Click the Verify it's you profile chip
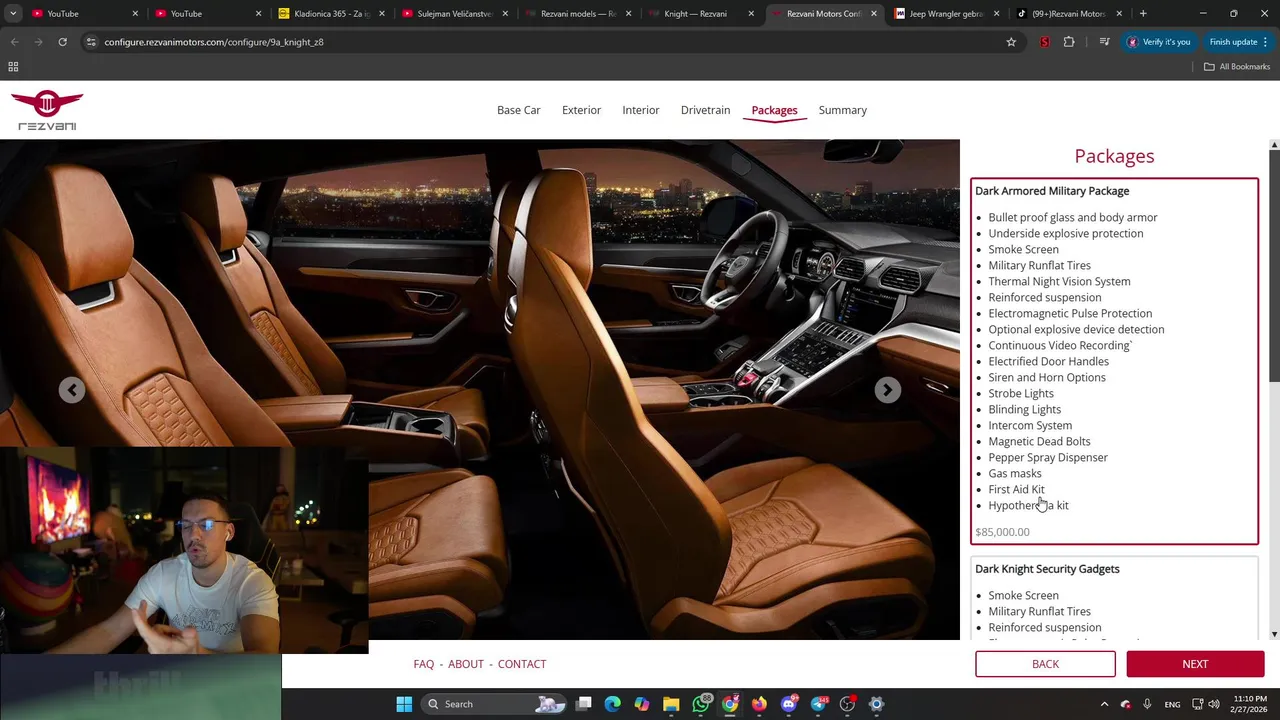The image size is (1280, 720). tap(1159, 42)
